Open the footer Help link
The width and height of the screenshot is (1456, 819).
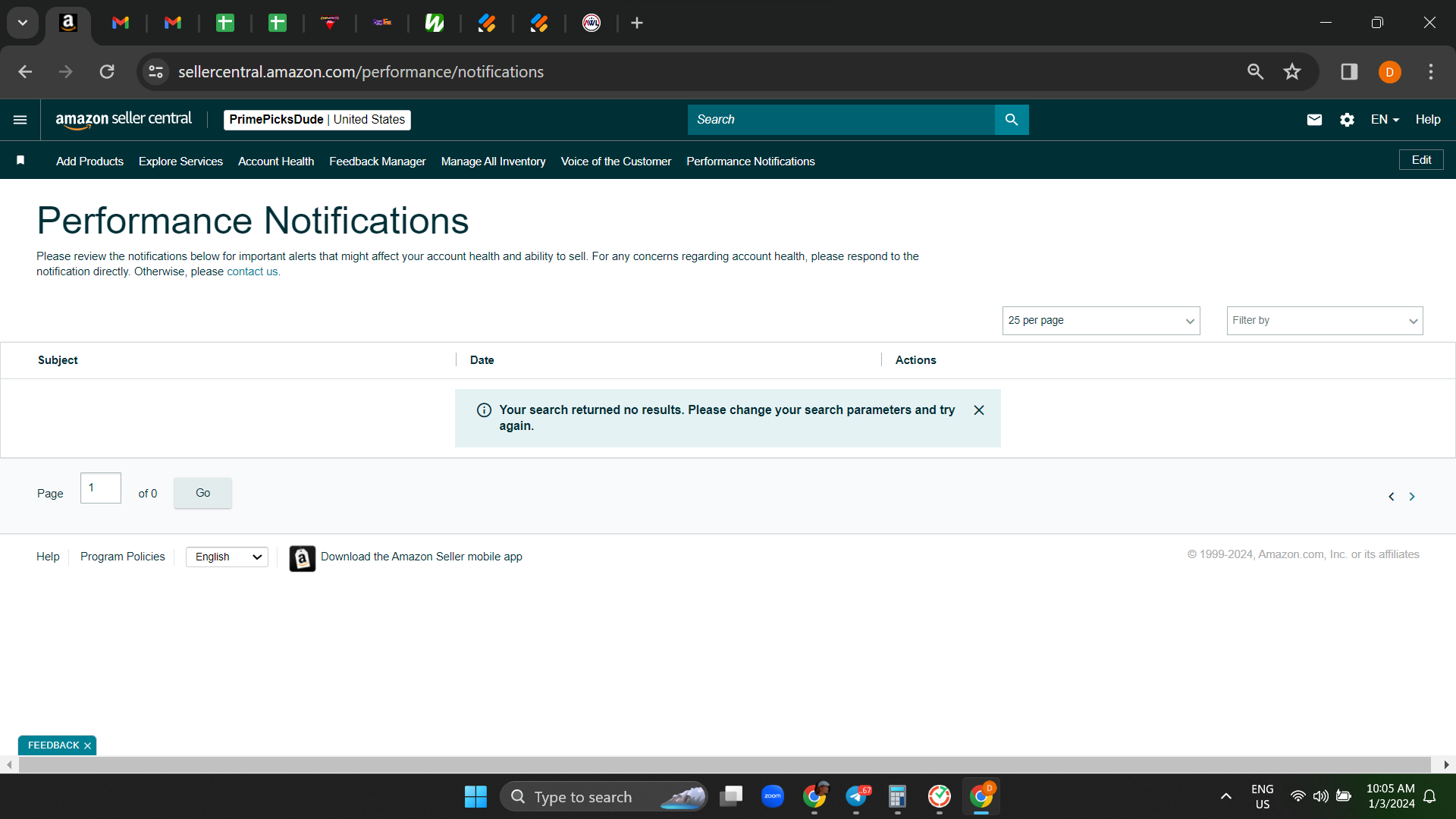point(48,557)
